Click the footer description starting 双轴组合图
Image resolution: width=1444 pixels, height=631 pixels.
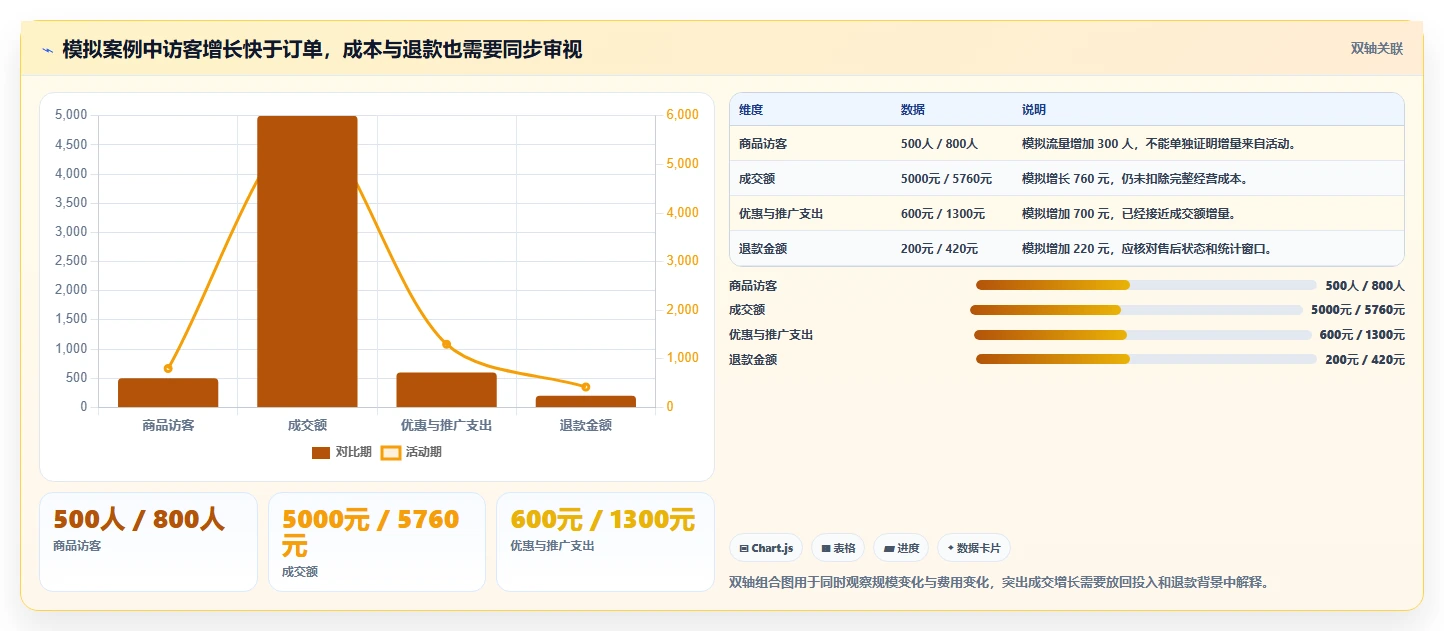1002,582
